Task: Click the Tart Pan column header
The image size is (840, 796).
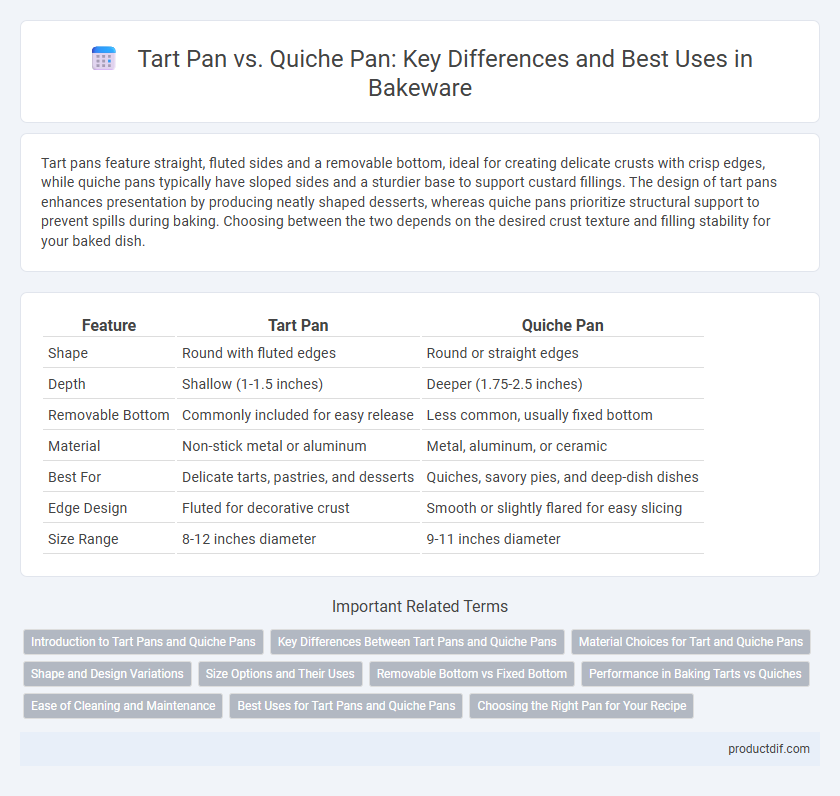Action: tap(298, 325)
